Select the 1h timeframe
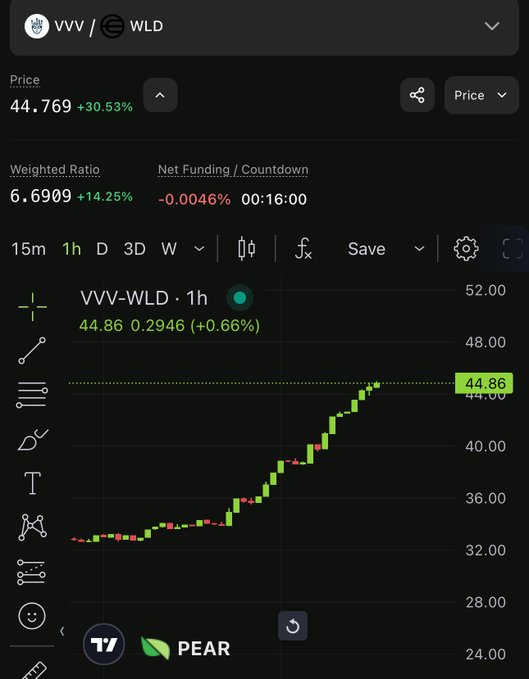The width and height of the screenshot is (529, 679). pos(71,249)
